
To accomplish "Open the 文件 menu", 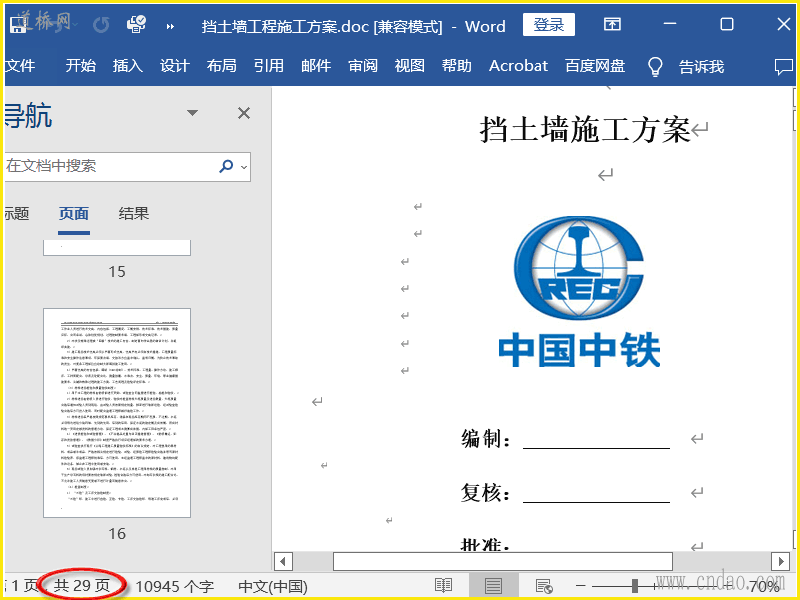I will tap(20, 66).
